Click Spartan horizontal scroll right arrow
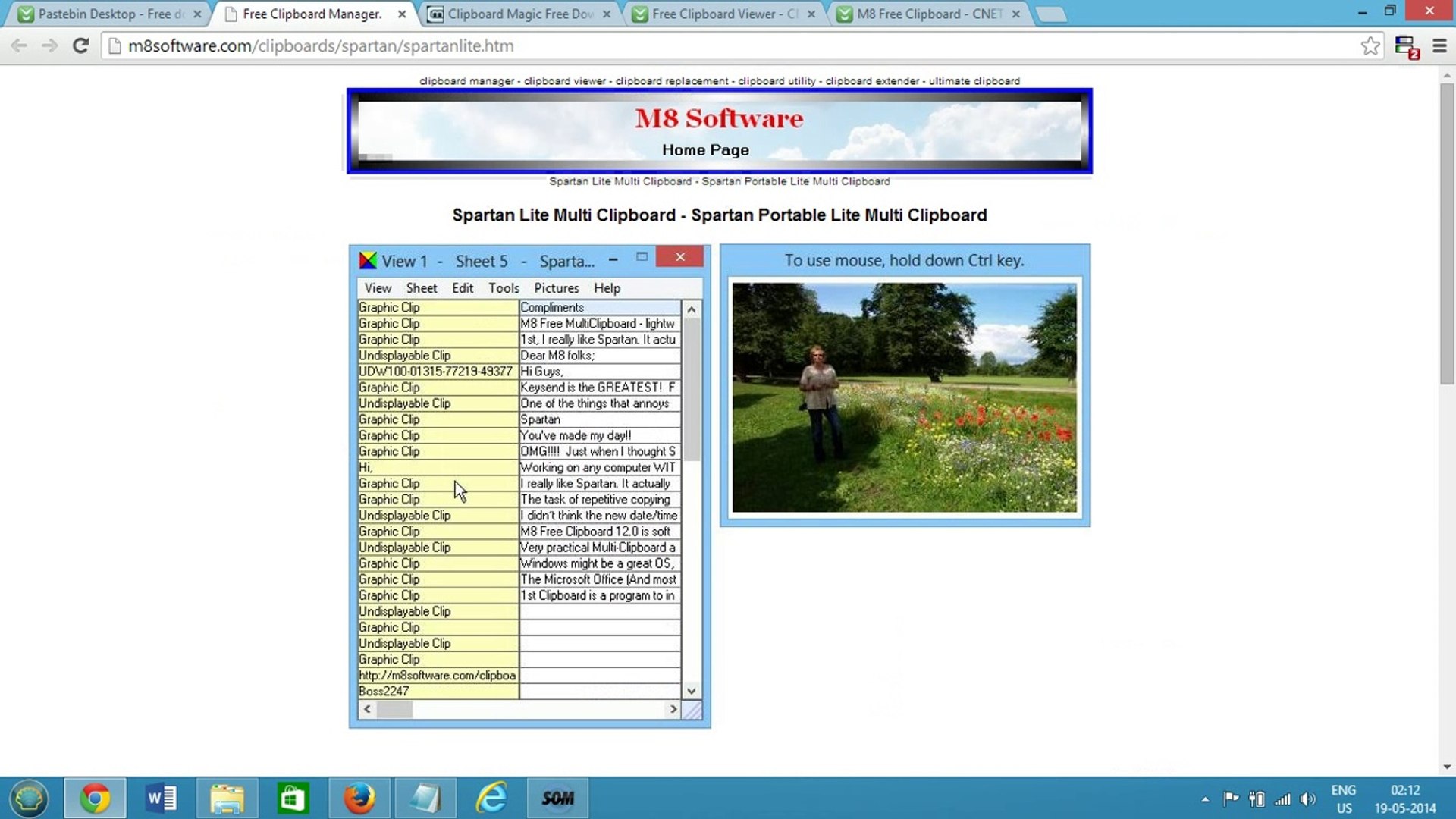Image resolution: width=1456 pixels, height=819 pixels. 673,709
